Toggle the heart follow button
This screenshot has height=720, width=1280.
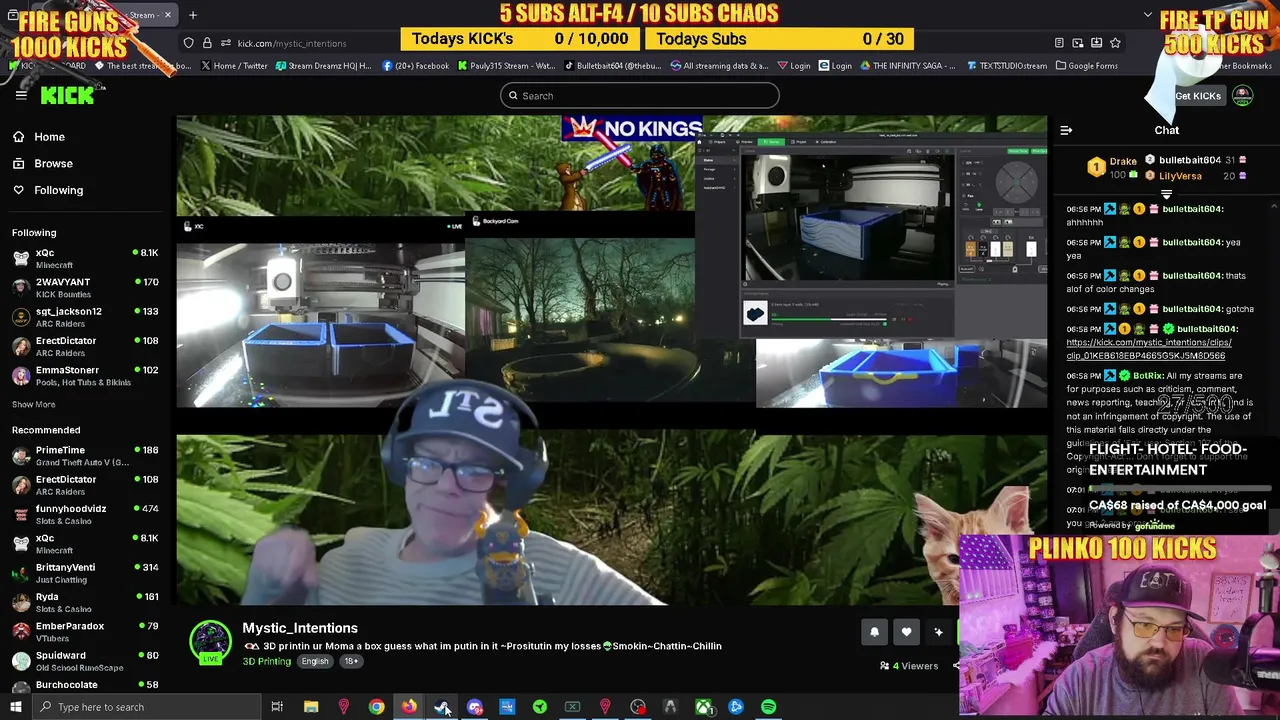tap(906, 632)
